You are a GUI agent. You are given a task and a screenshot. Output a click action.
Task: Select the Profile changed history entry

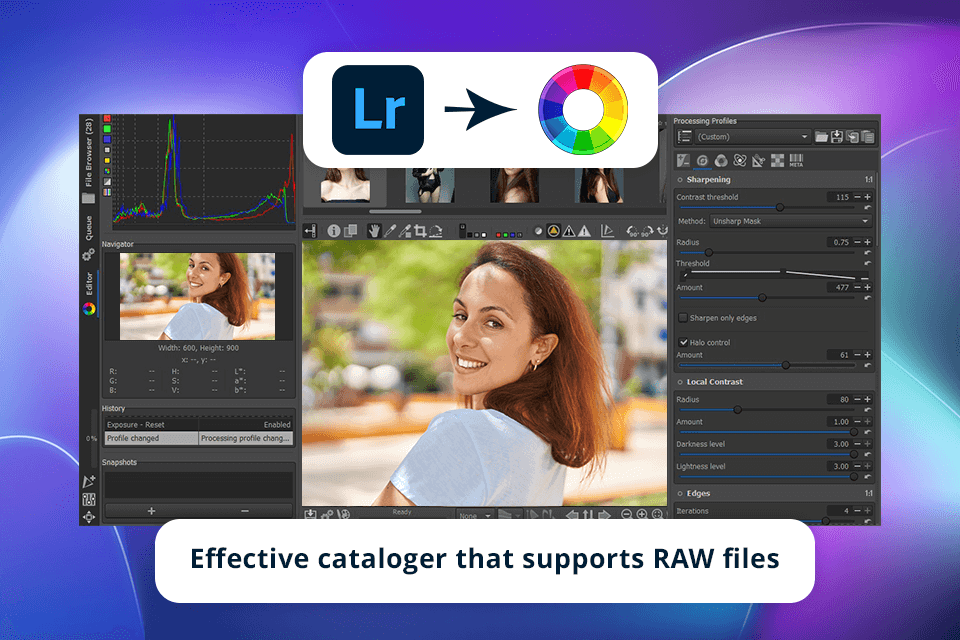pos(198,438)
